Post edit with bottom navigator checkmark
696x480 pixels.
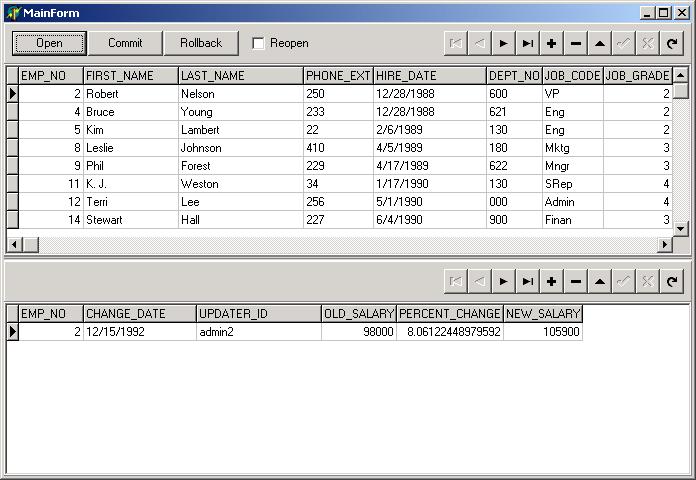click(624, 282)
